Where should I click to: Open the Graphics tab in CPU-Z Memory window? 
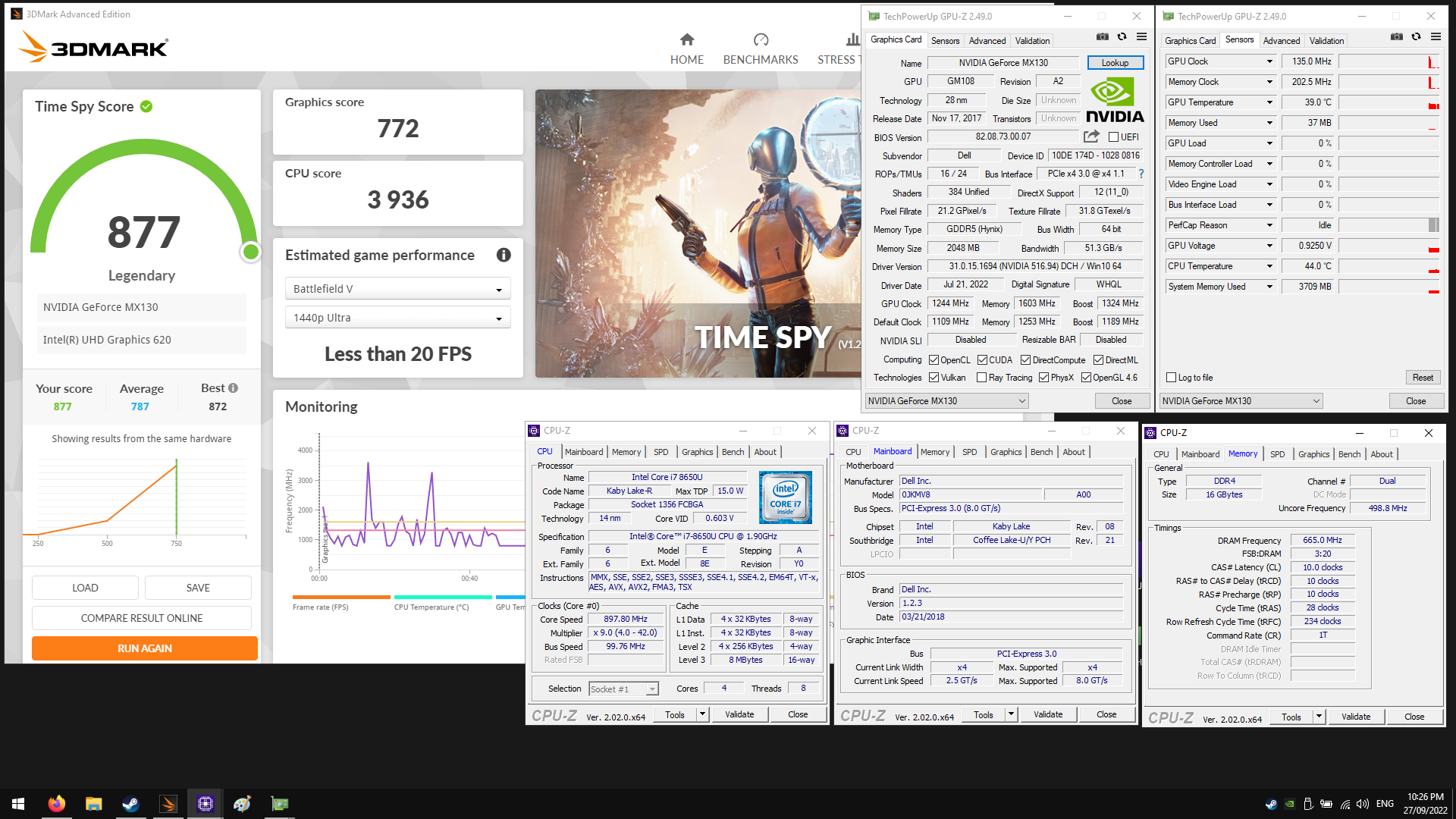click(1313, 454)
